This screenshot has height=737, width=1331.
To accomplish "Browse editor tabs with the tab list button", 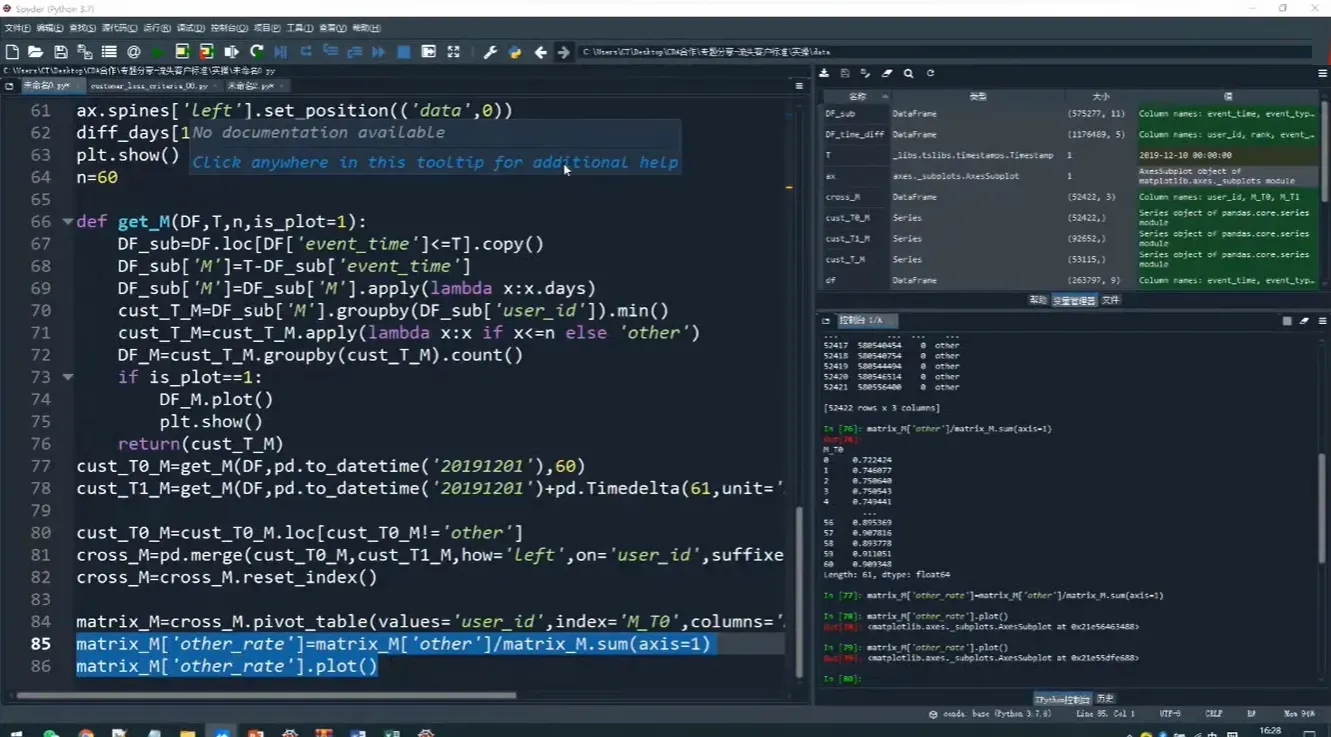I will point(9,86).
